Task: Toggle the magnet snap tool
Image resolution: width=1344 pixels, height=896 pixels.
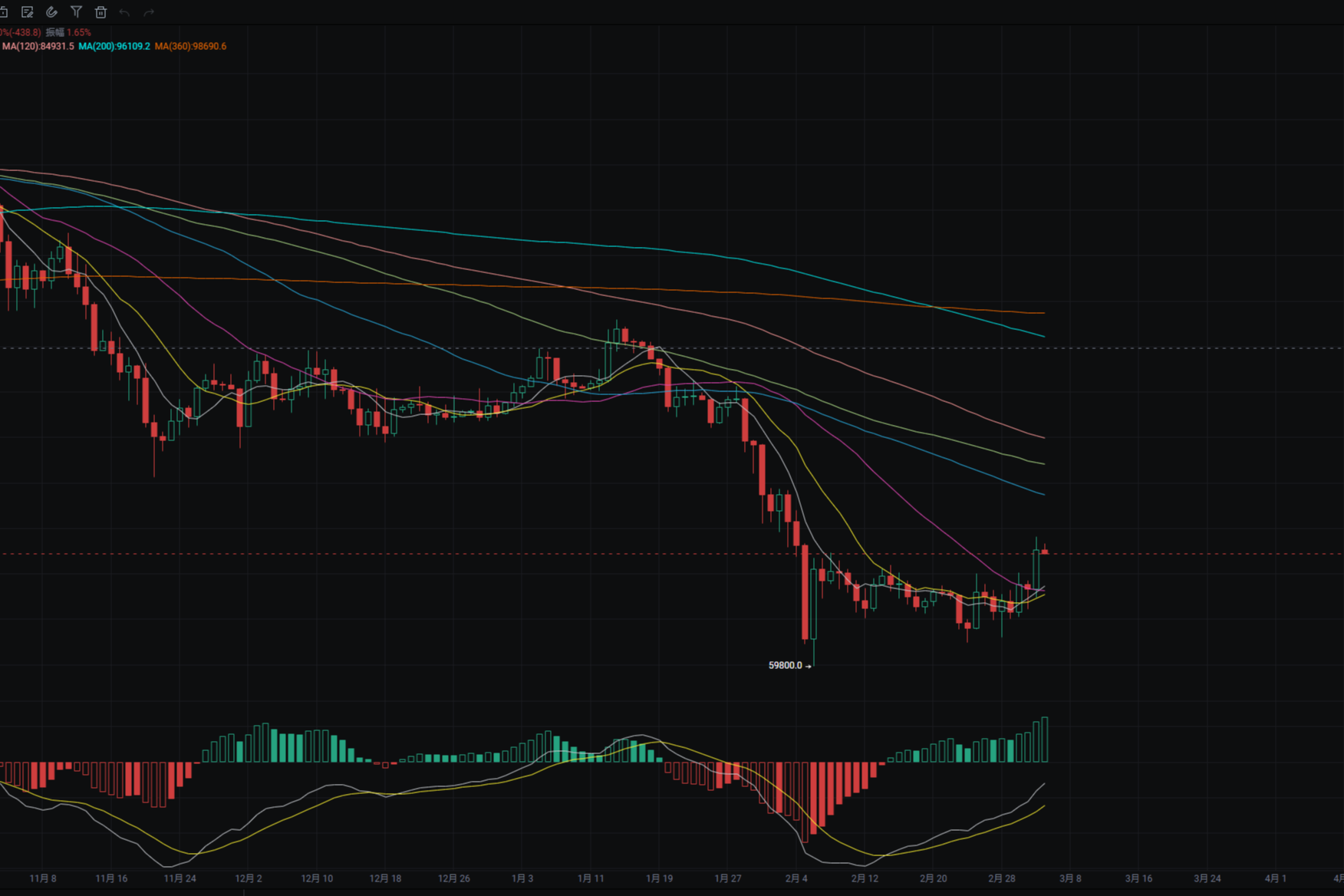Action: click(51, 12)
